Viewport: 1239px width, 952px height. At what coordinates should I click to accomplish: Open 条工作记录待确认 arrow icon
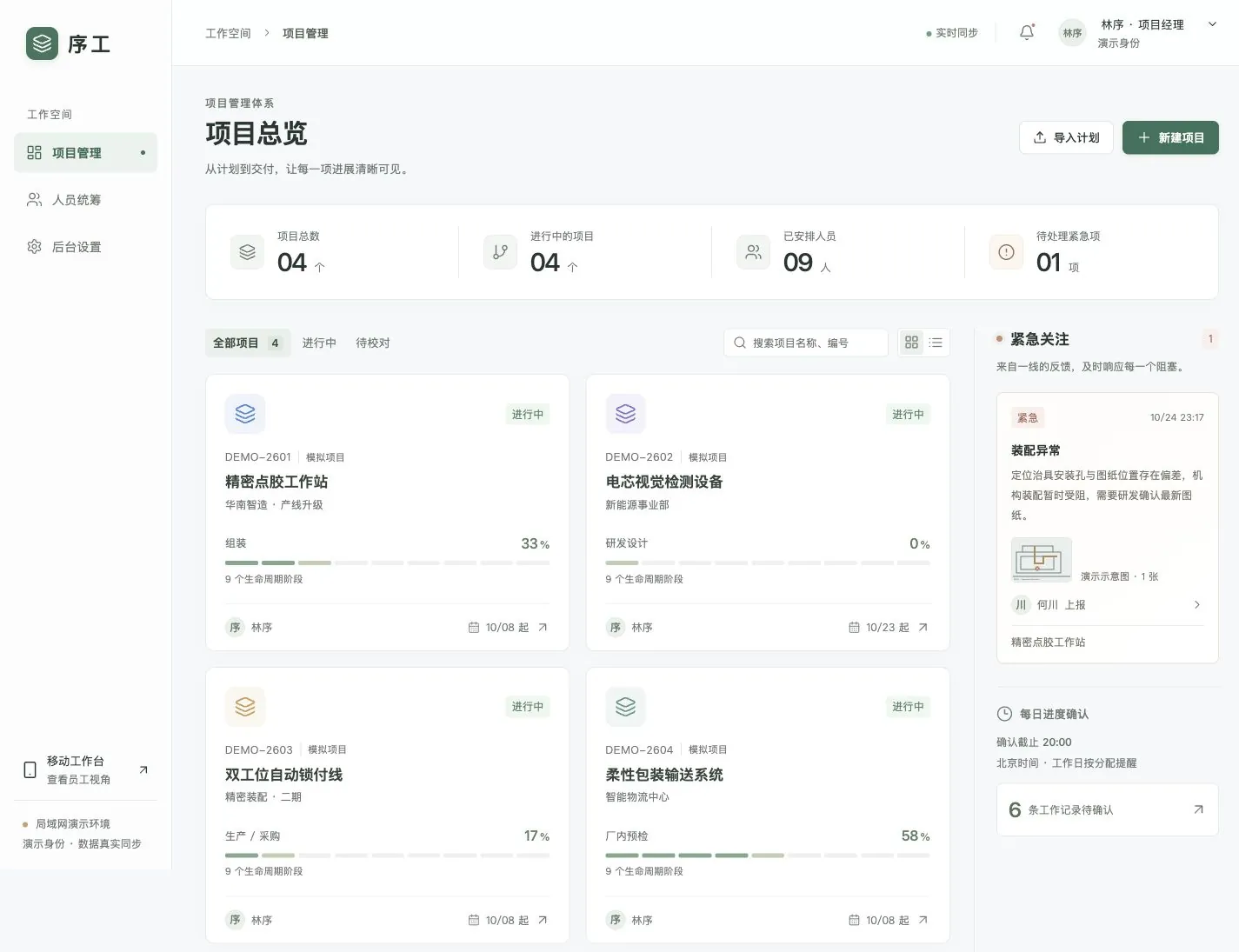pyautogui.click(x=1198, y=809)
